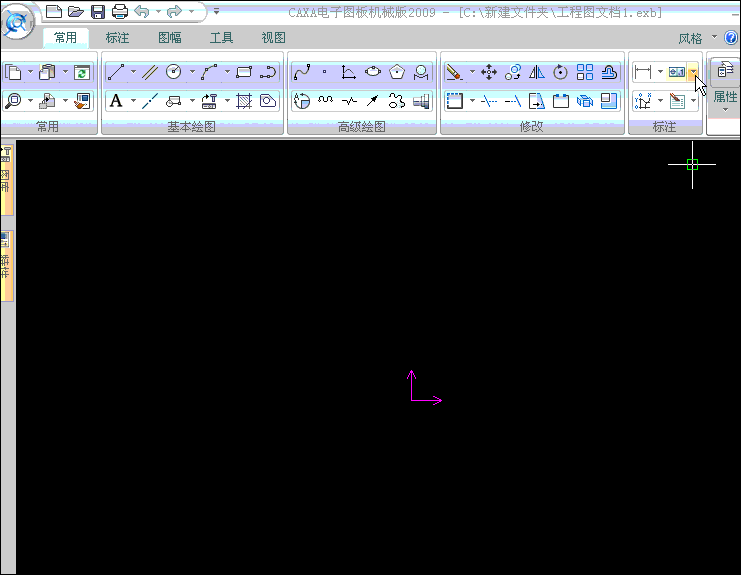Select the Line drawing tool
This screenshot has height=575, width=741.
(115, 72)
